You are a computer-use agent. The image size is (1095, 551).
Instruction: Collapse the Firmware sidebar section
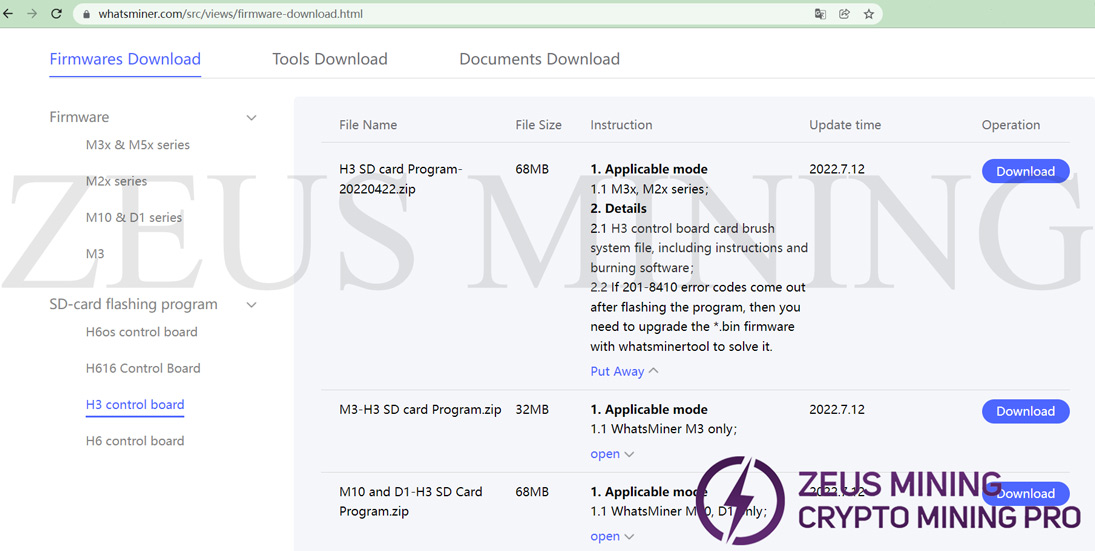pos(251,118)
